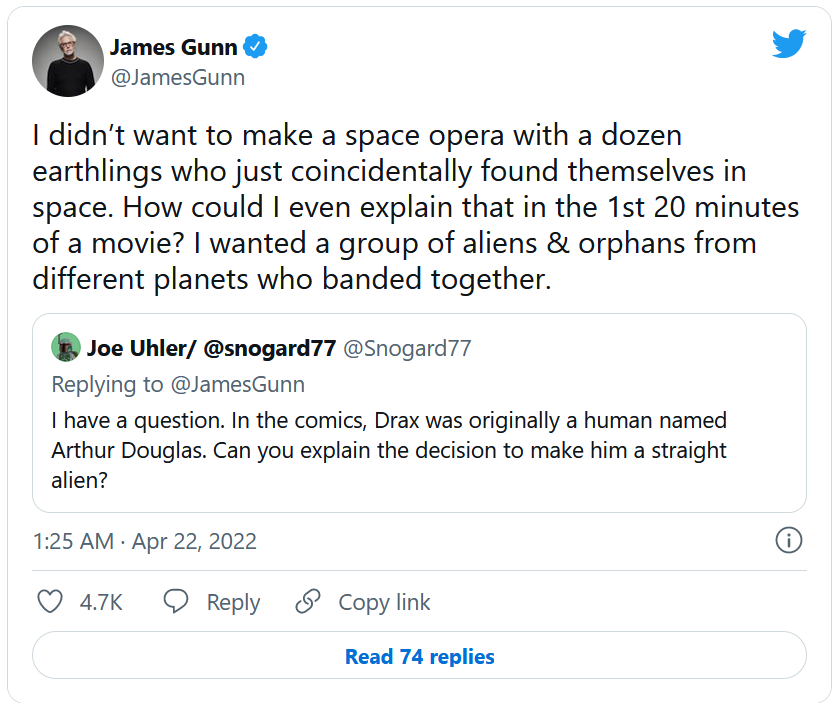
Task: Open the James Gunn display name
Action: [x=175, y=46]
